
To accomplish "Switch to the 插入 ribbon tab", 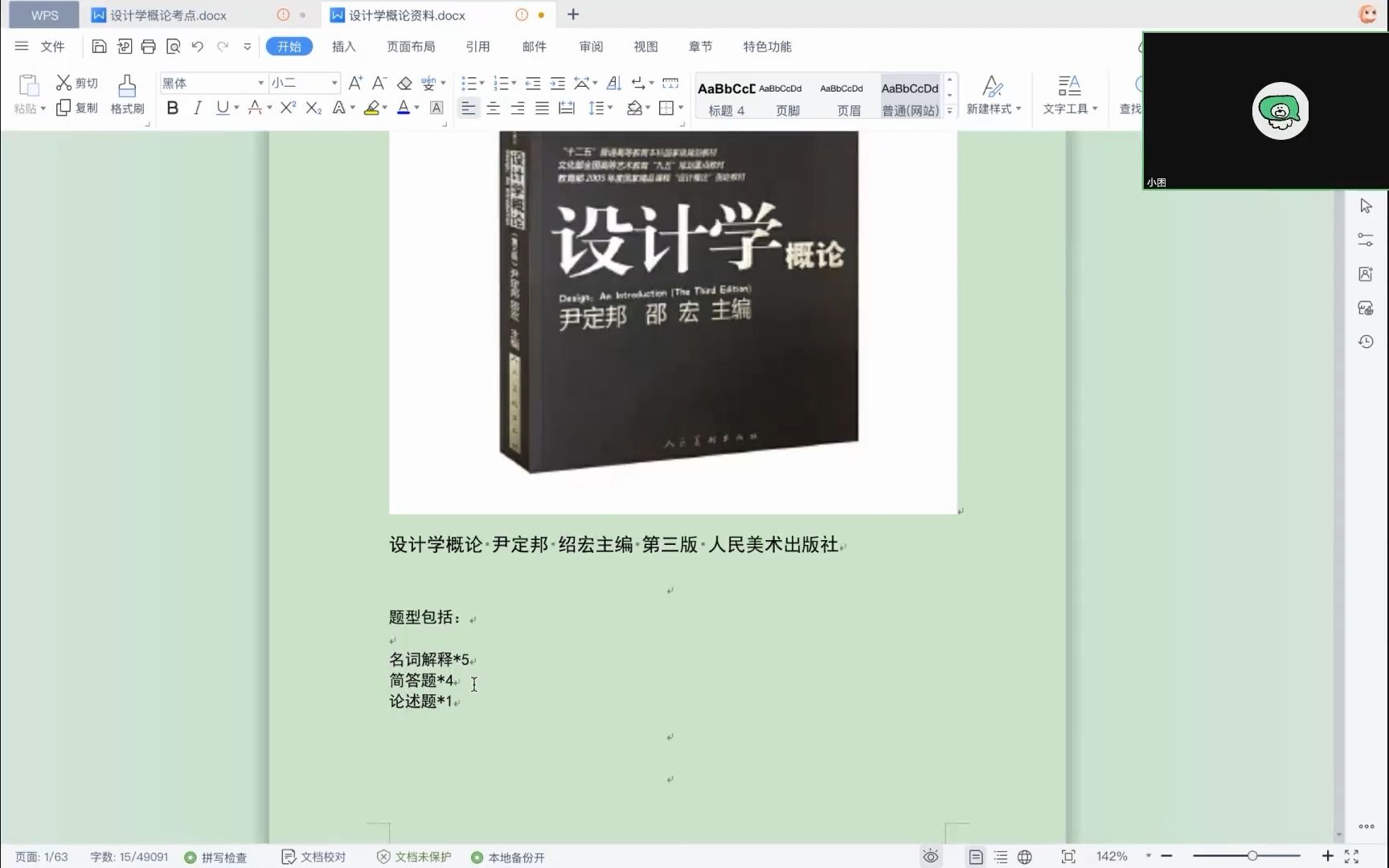I will [343, 47].
